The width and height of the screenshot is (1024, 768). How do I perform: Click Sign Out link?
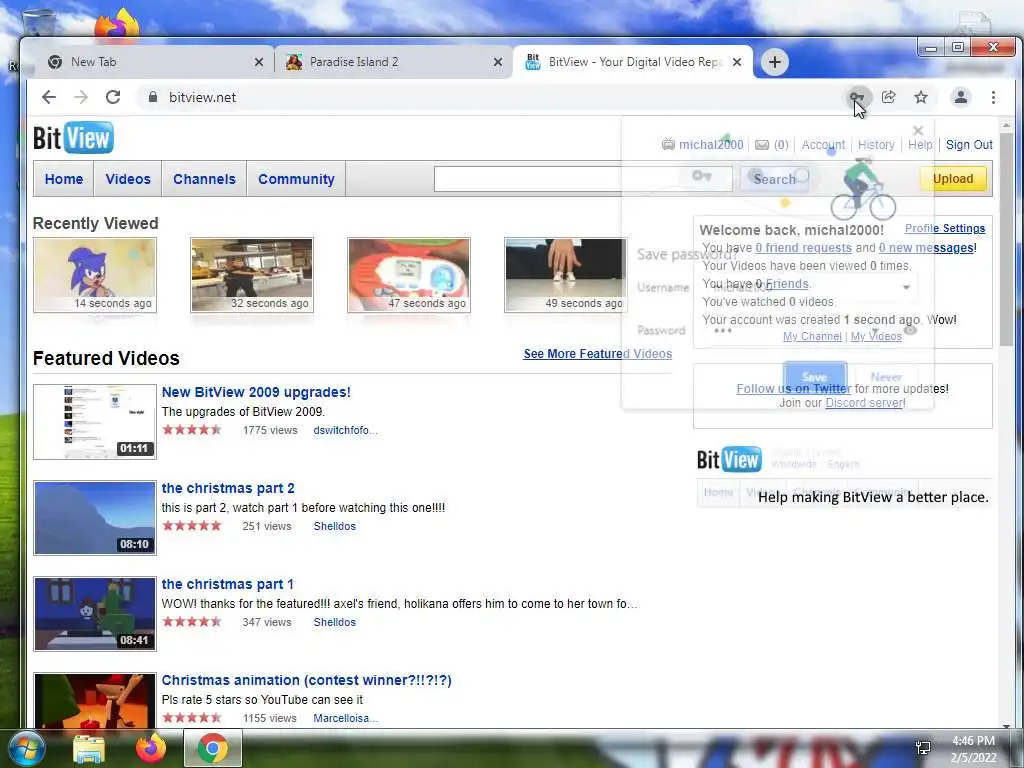[x=969, y=145]
